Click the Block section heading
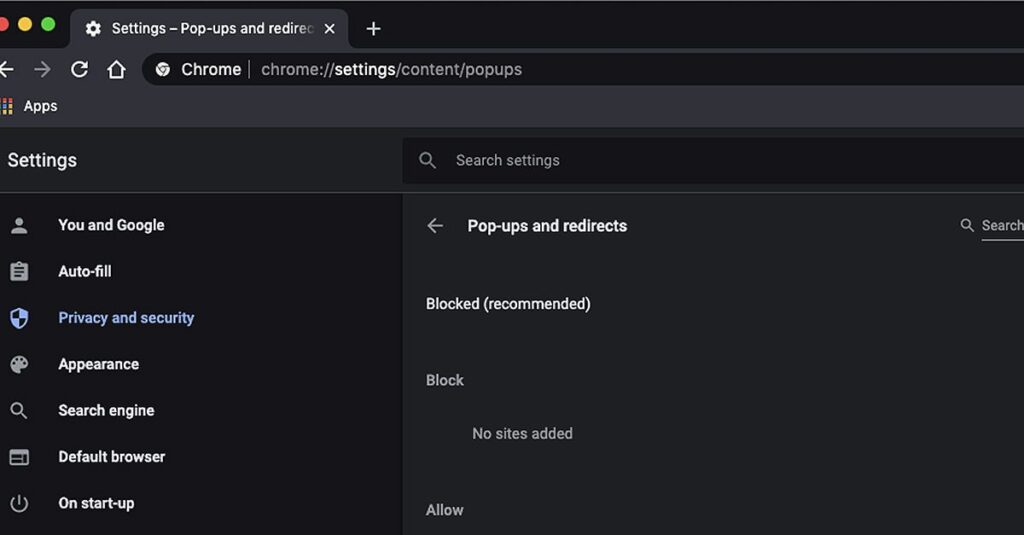Viewport: 1024px width, 535px height. [445, 380]
